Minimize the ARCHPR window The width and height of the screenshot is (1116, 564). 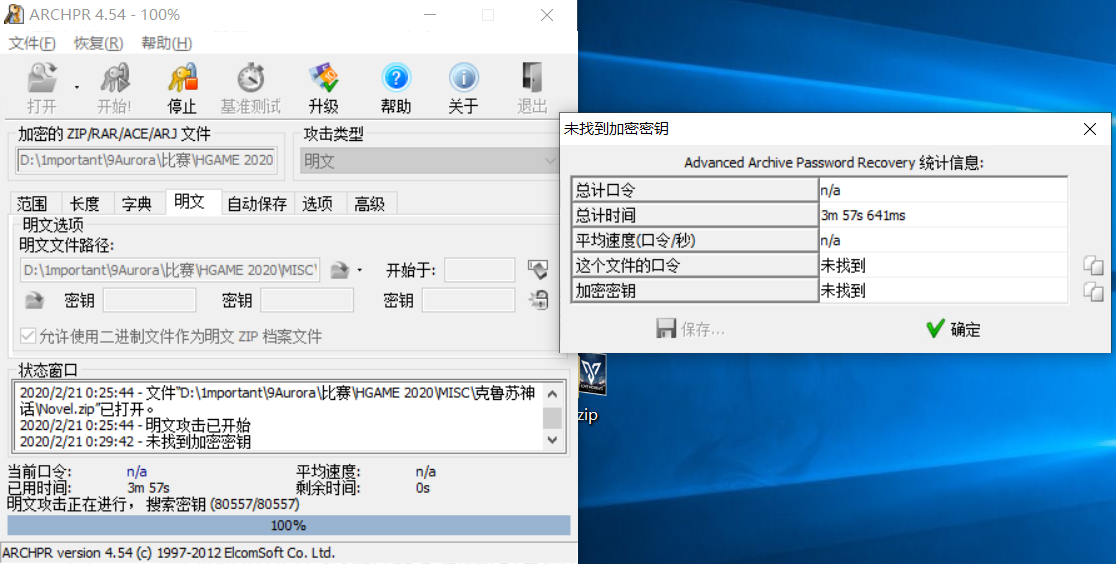430,14
